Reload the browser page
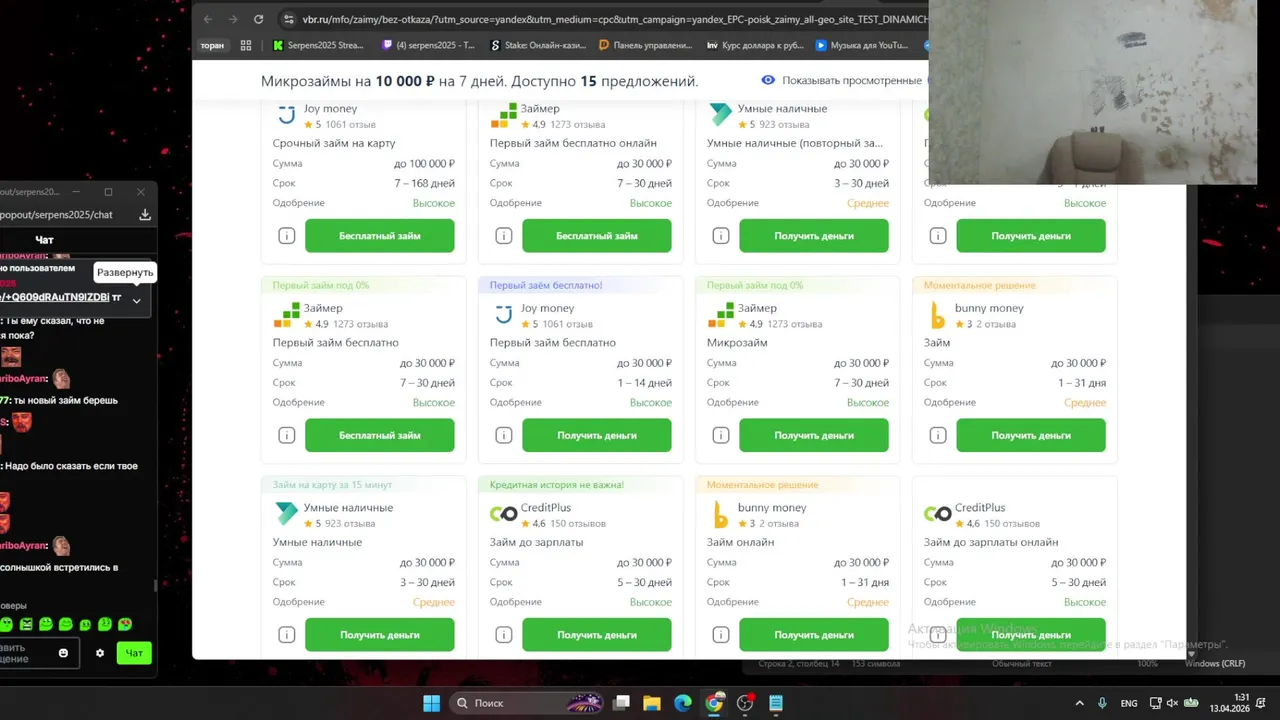 pyautogui.click(x=258, y=19)
